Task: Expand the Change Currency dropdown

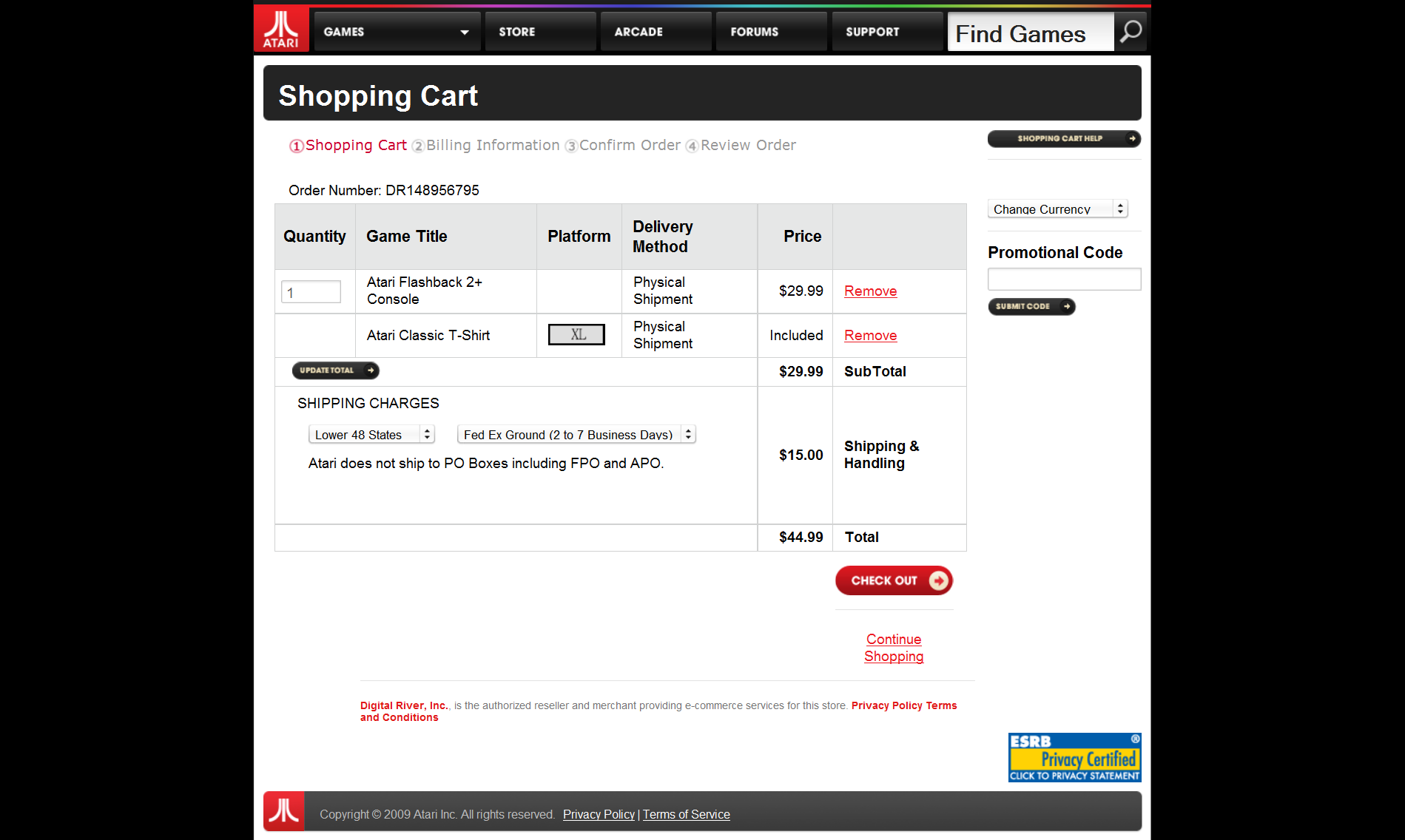Action: click(1057, 209)
